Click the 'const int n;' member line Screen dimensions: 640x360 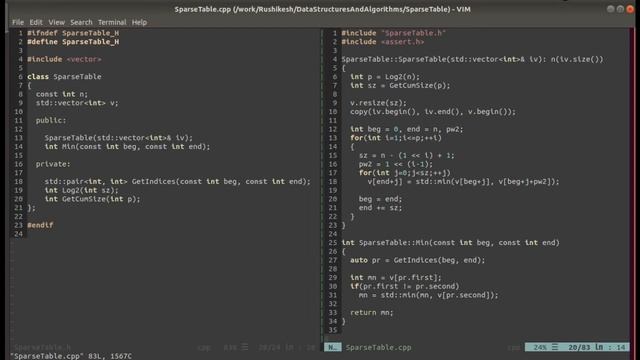click(62, 94)
